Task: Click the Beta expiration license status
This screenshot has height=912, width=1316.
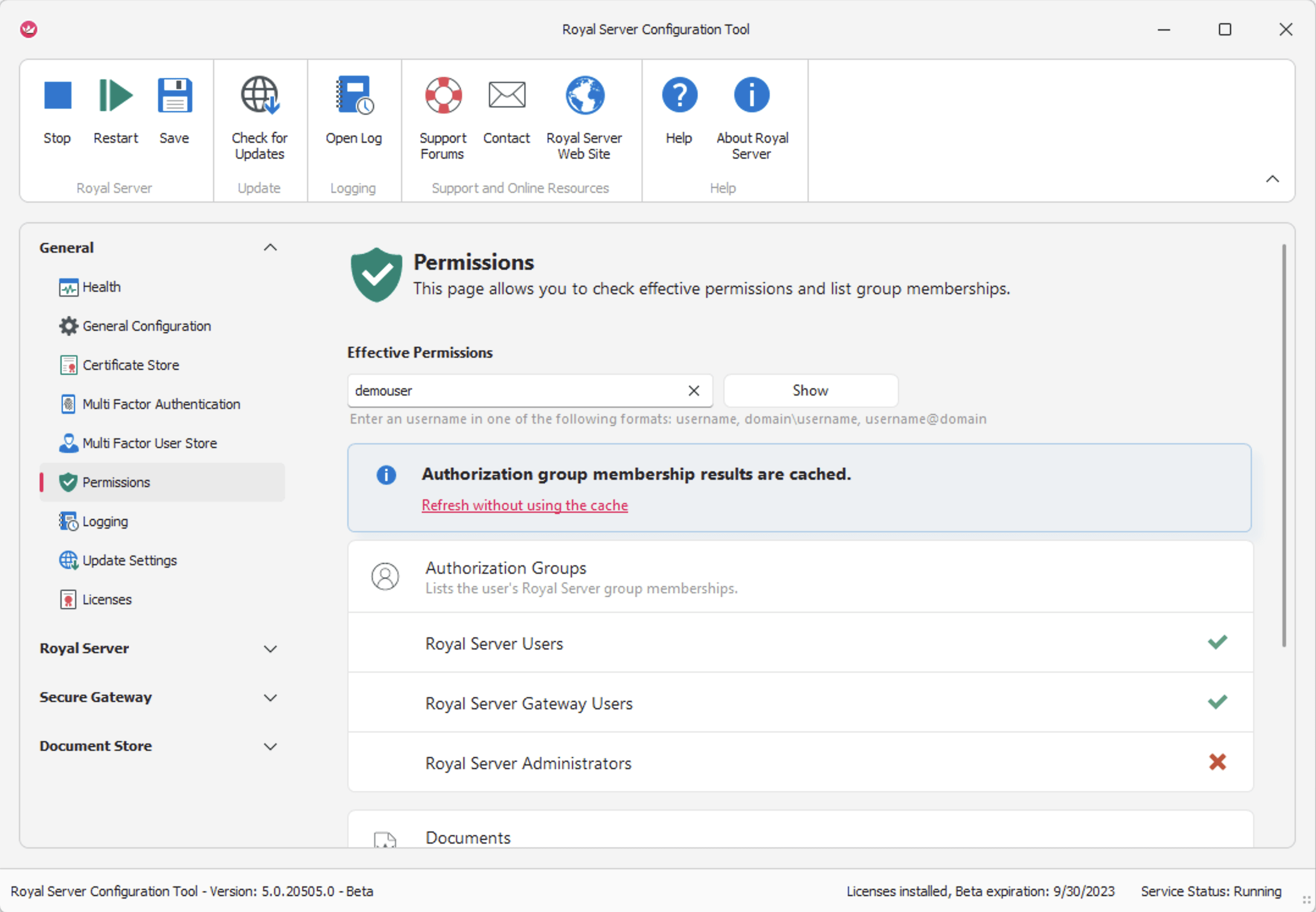Action: tap(980, 891)
